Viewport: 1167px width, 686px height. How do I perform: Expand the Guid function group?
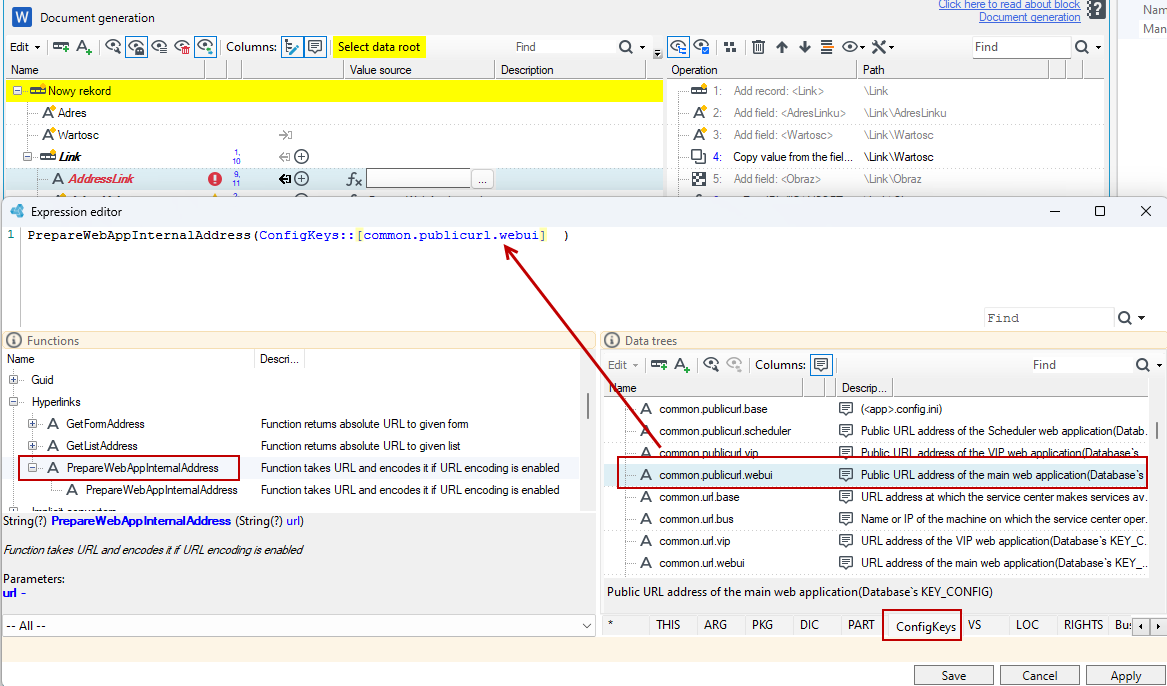click(13, 379)
